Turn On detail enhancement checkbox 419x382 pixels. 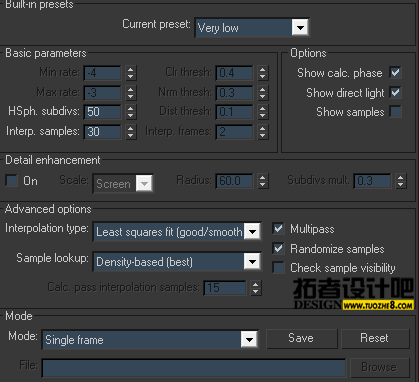click(x=12, y=181)
